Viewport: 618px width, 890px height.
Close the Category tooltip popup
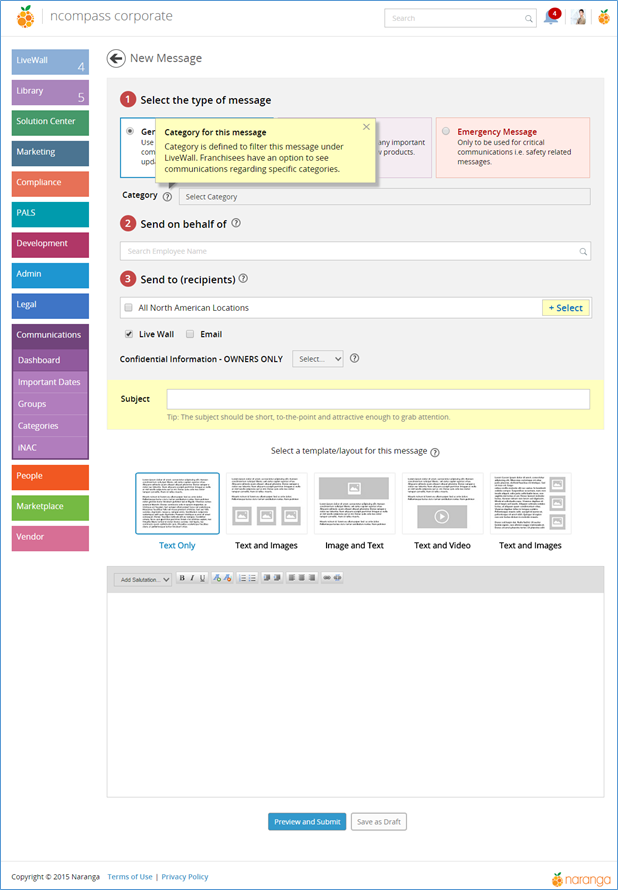[x=366, y=127]
